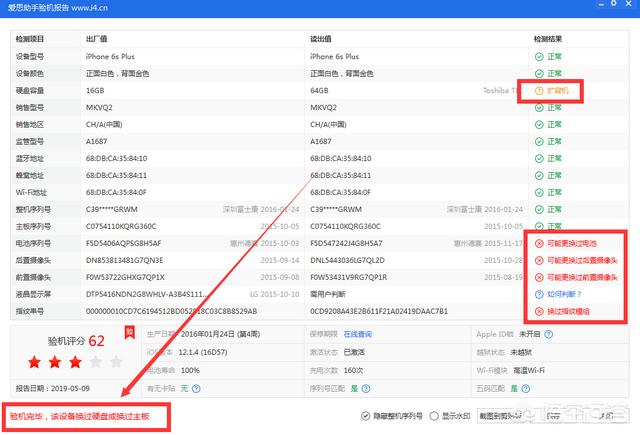640x435 pixels.
Task: Click the red X icon beside 可能更换过电池
Action: 539,244
